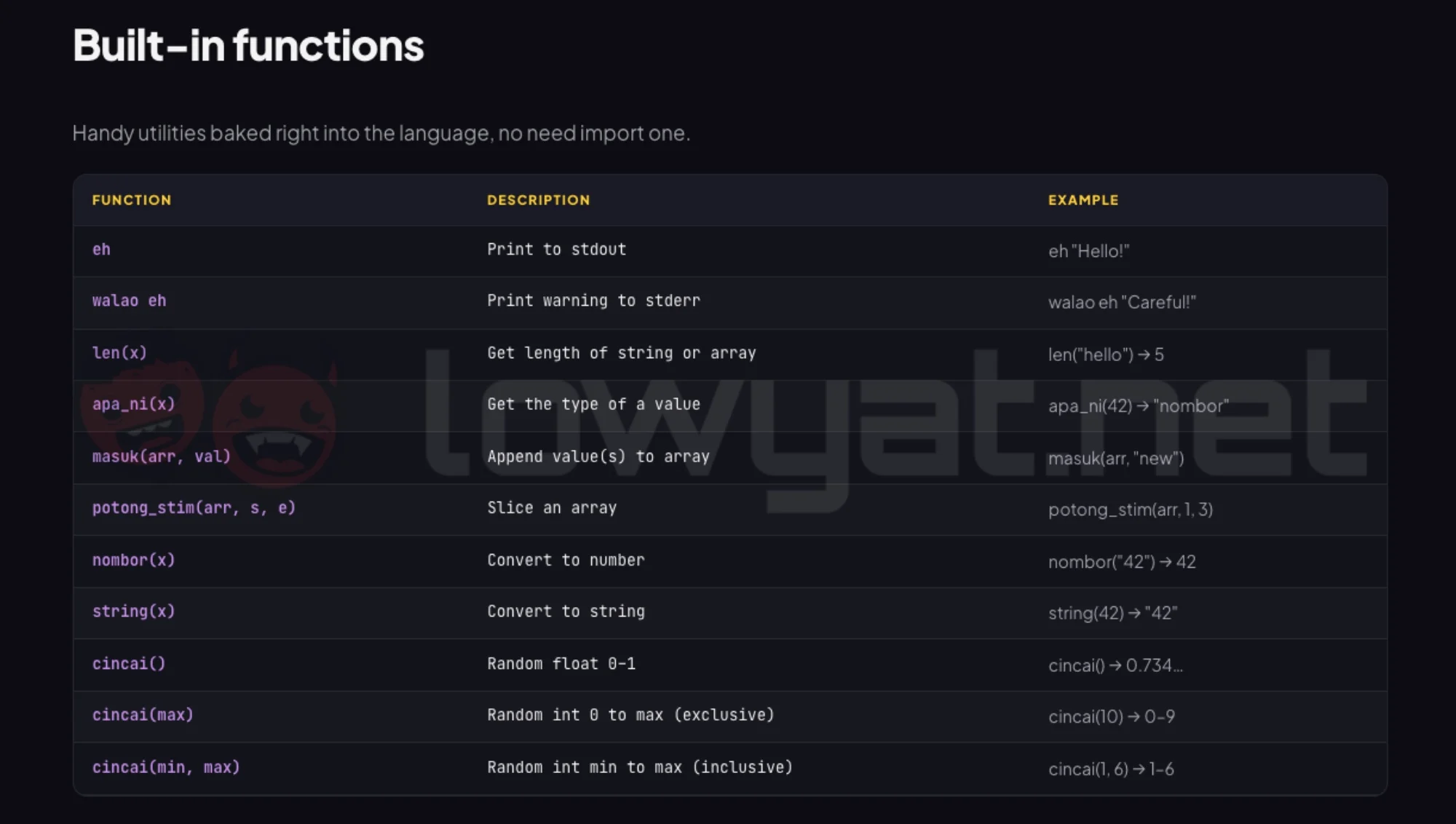The width and height of the screenshot is (1456, 824).
Task: Click the DESCRIPTION column header
Action: (x=539, y=200)
